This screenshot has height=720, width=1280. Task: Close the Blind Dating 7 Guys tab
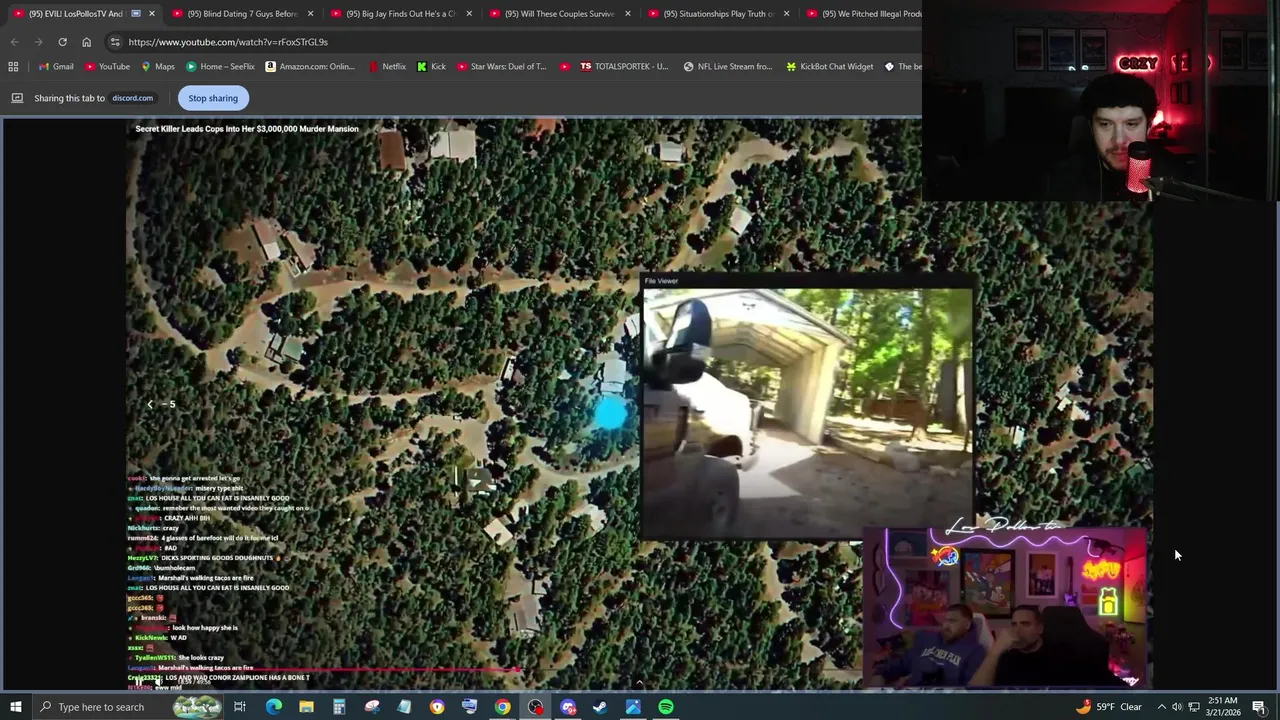click(310, 14)
